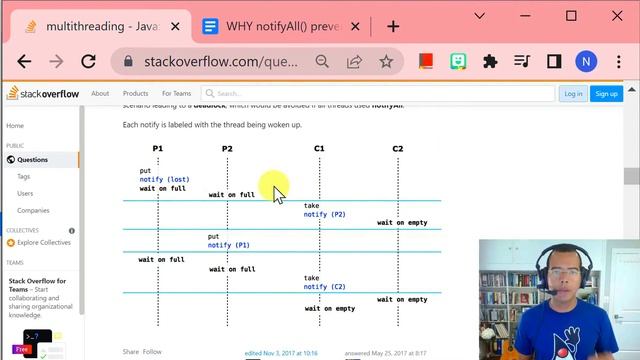This screenshot has width=640, height=360.
Task: Go to Stack Overflow logo home
Action: [43, 93]
